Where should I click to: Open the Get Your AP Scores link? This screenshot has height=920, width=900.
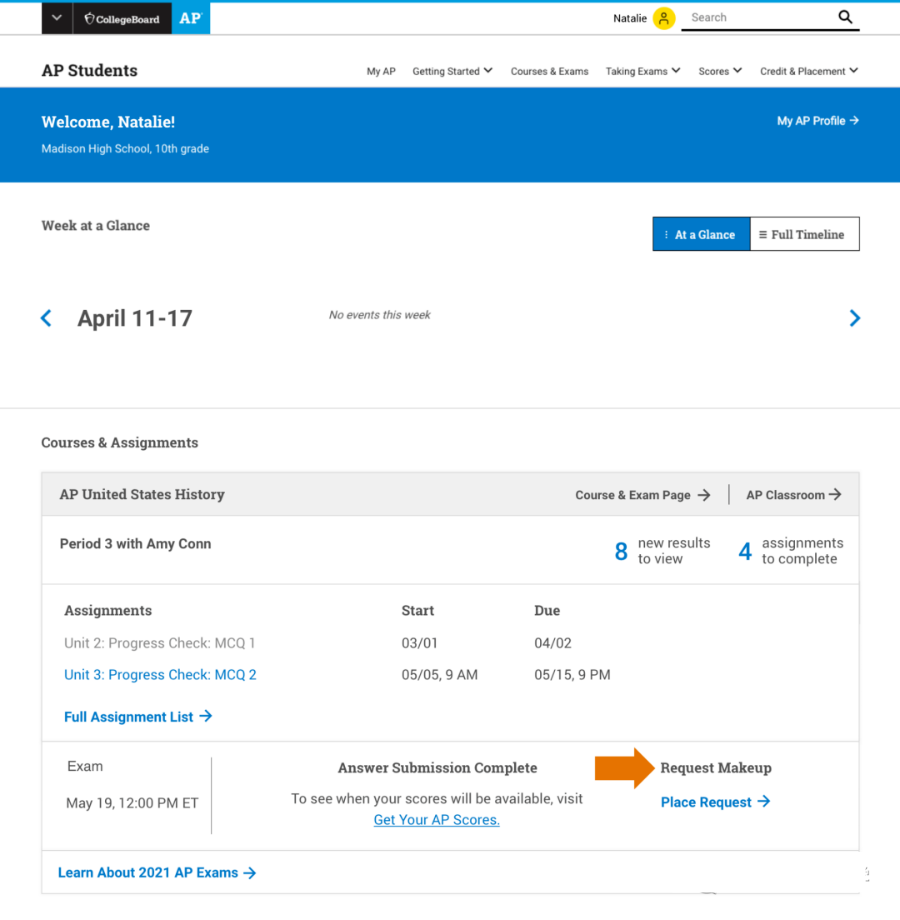tap(437, 820)
